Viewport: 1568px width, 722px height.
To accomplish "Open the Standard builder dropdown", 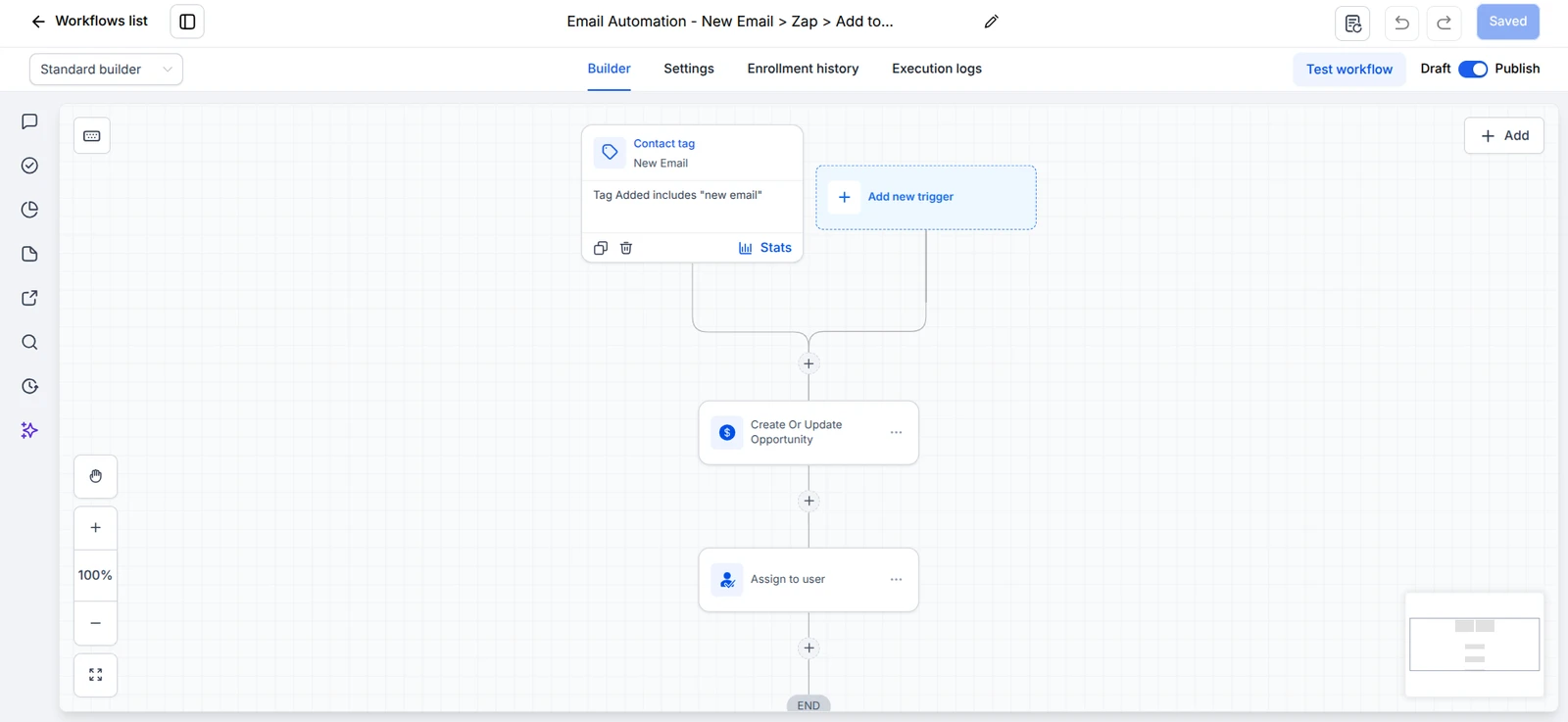I will tap(106, 70).
